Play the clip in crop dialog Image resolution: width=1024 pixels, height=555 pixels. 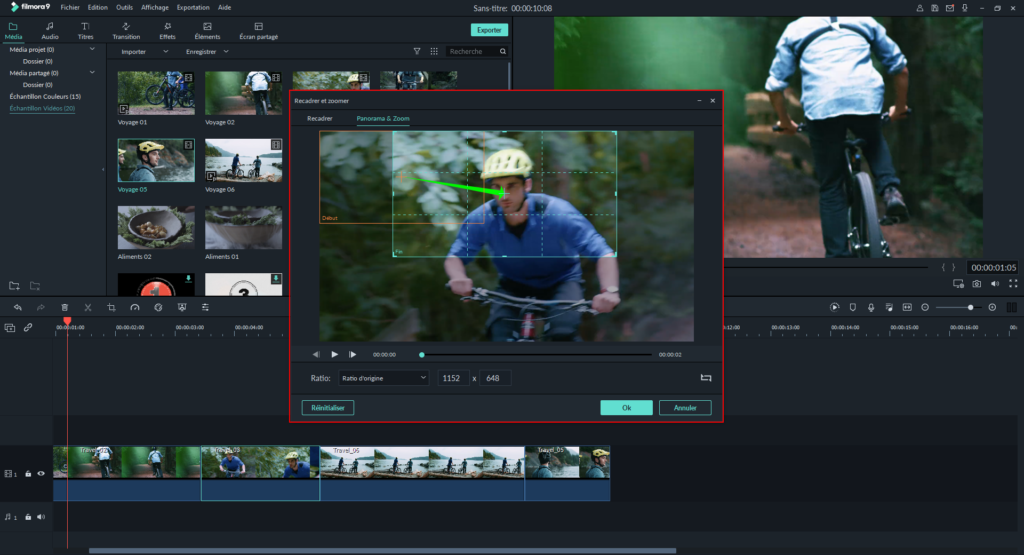tap(334, 355)
